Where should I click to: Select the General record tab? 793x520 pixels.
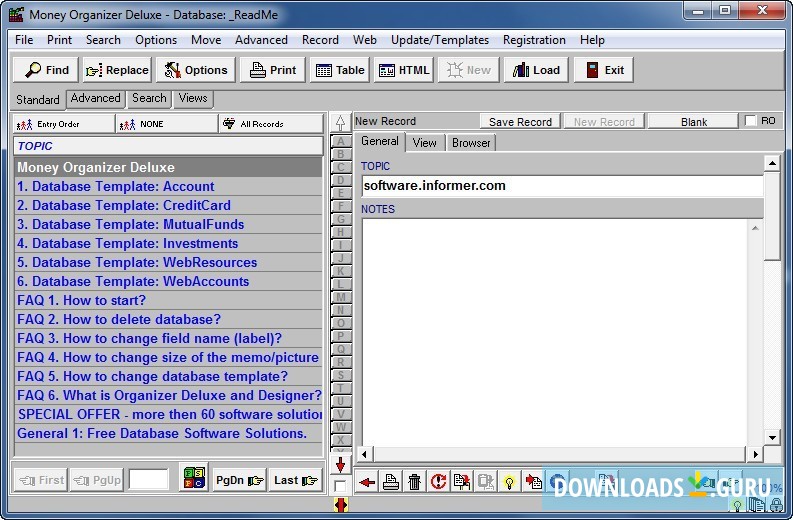(380, 141)
